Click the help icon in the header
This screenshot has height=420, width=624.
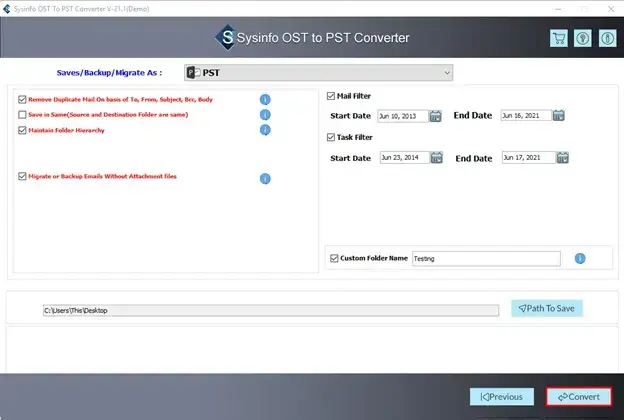(583, 39)
